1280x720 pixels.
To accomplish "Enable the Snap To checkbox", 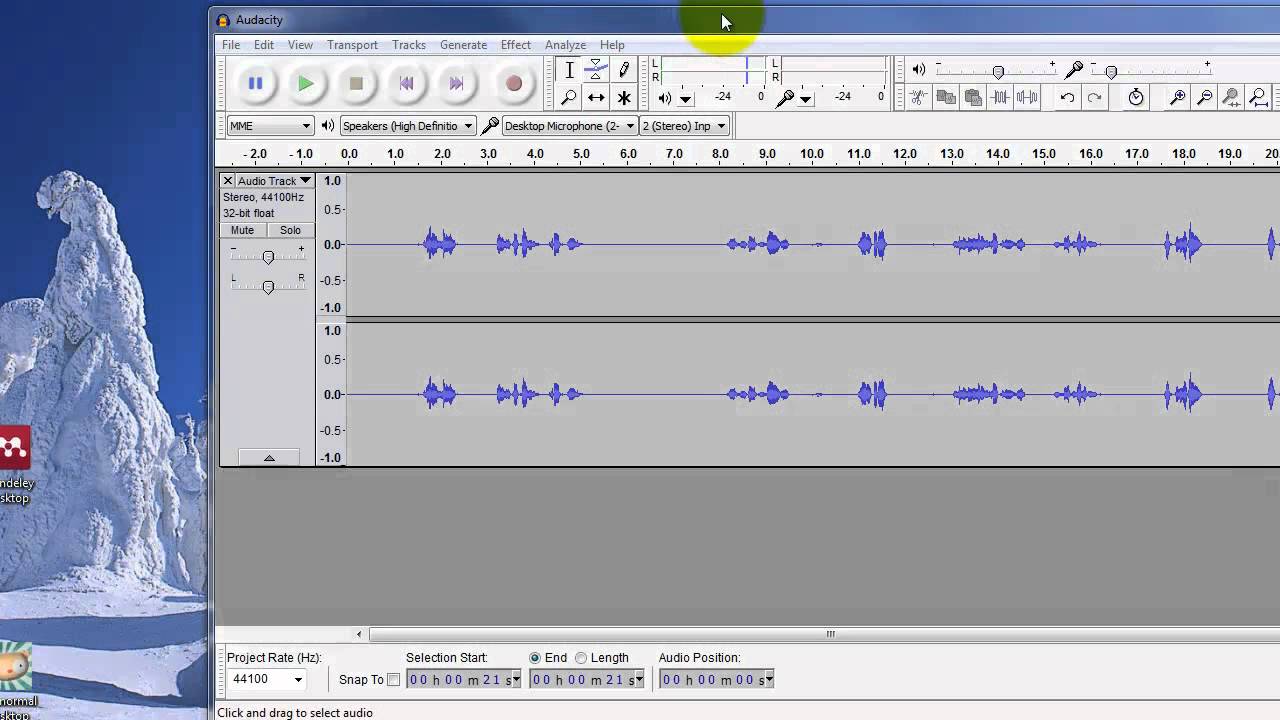I will (393, 680).
